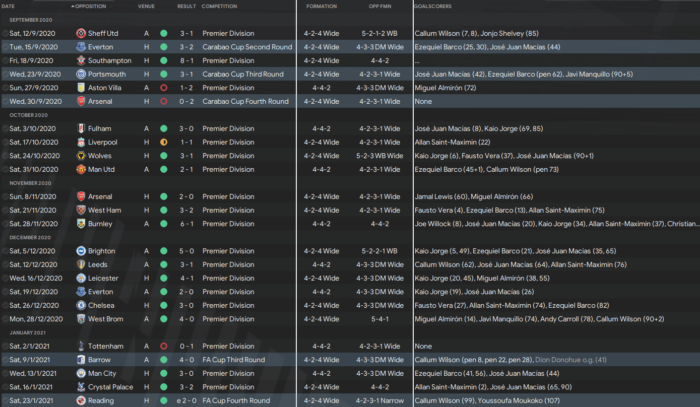Click the Chelsea club badge
This screenshot has width=700, height=407.
point(81,306)
